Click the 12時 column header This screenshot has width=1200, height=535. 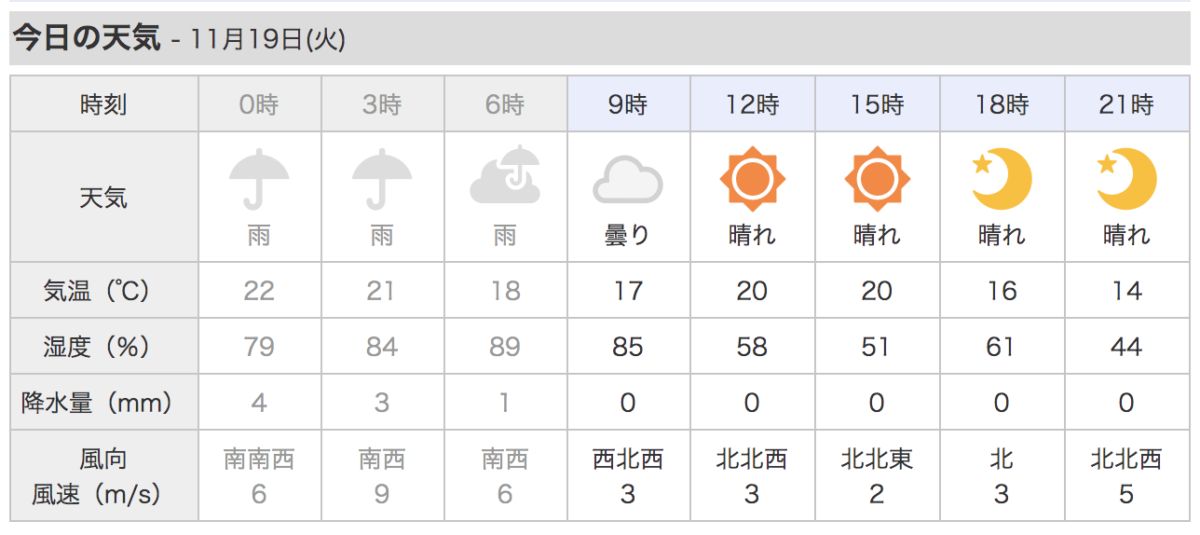click(x=752, y=104)
